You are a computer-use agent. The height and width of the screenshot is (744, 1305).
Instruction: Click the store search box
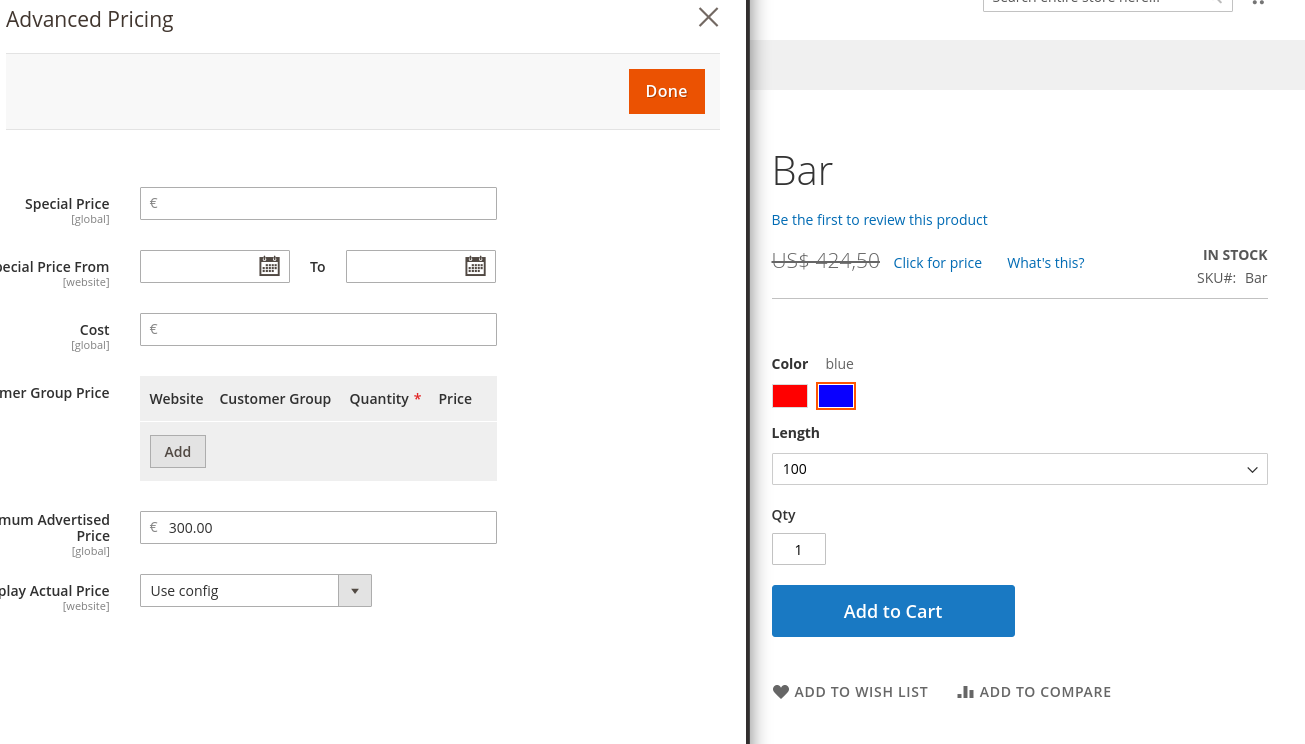1108,4
